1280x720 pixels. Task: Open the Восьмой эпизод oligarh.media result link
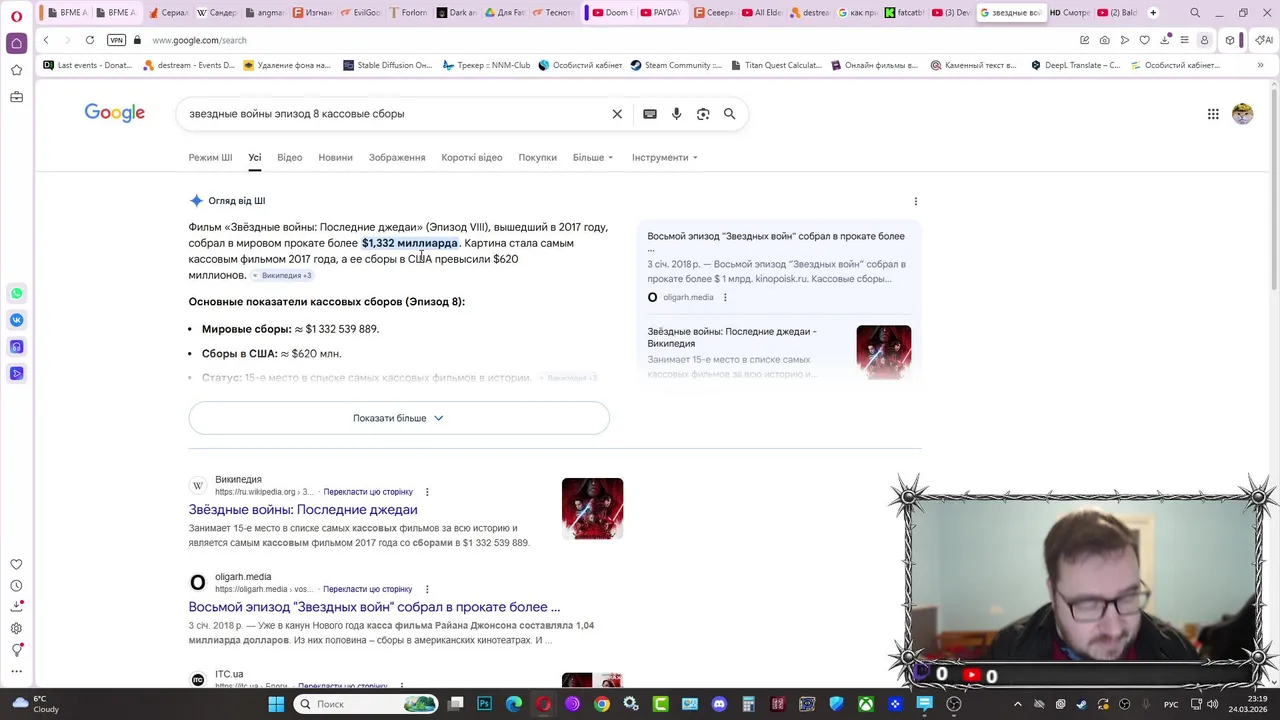point(374,607)
